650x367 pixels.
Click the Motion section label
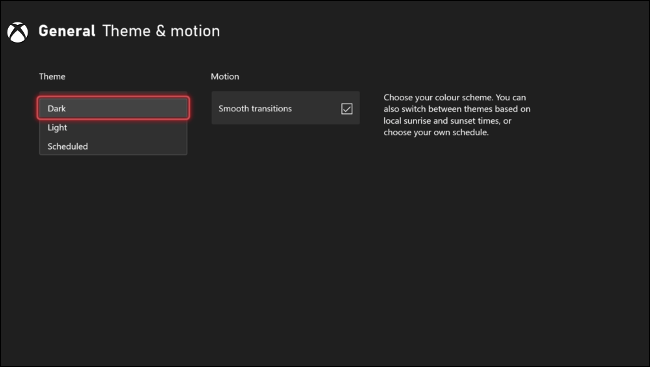(225, 76)
